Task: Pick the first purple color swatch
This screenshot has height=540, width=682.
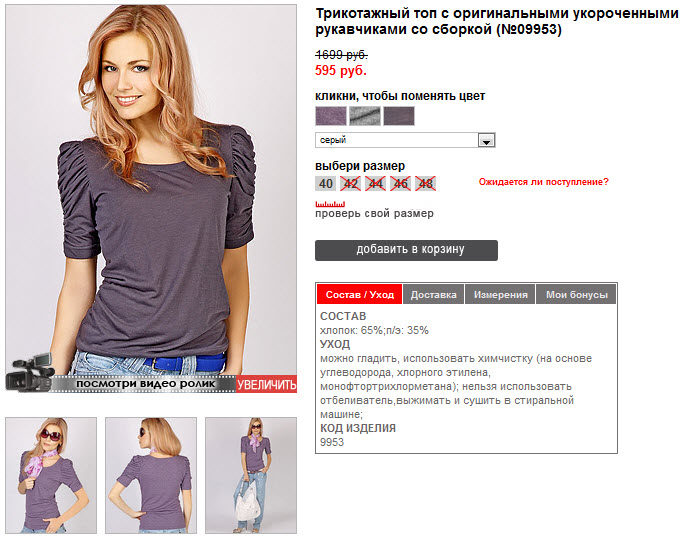Action: pyautogui.click(x=331, y=116)
